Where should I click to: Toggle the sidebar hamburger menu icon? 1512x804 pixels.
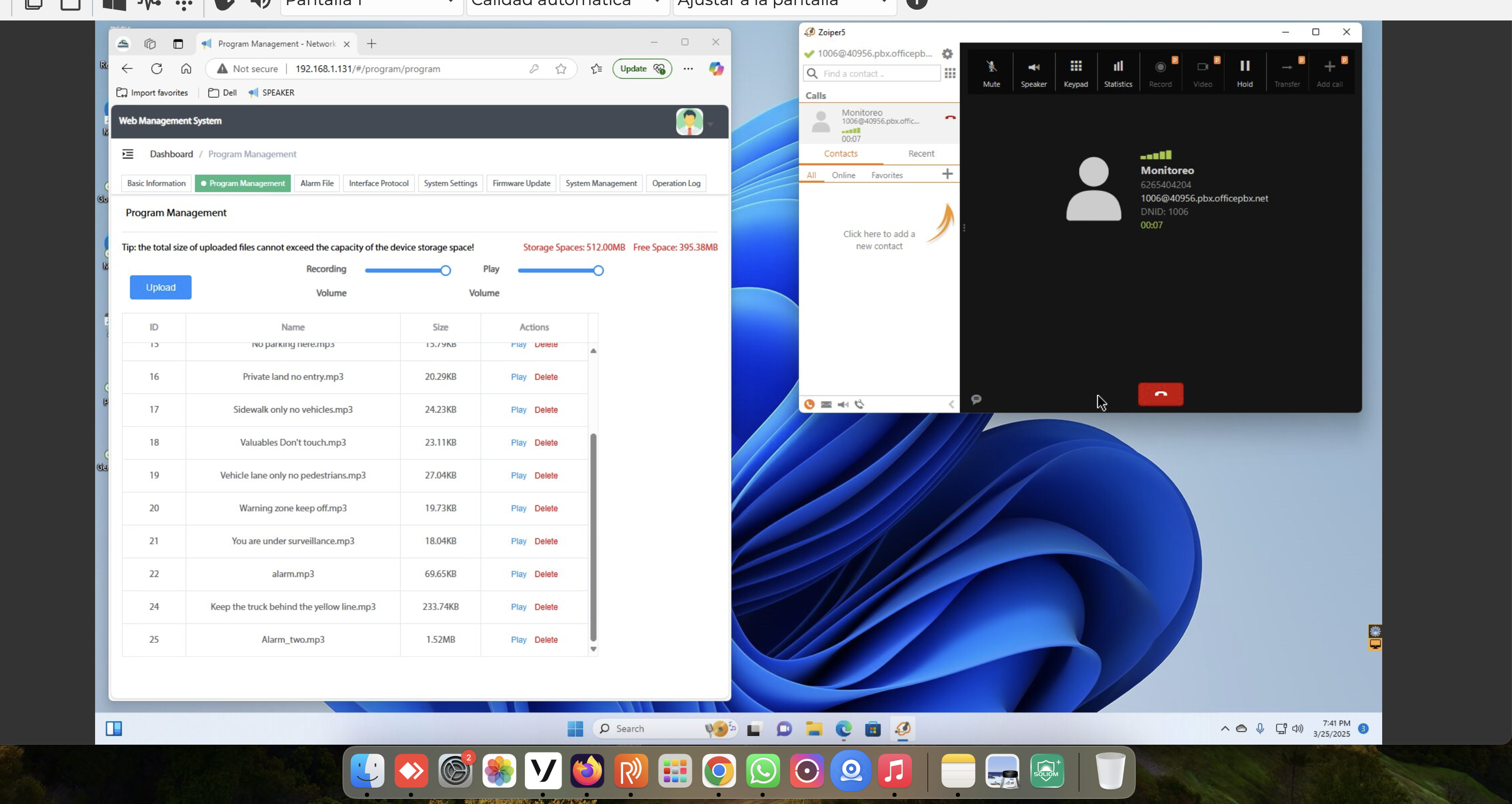pyautogui.click(x=127, y=154)
